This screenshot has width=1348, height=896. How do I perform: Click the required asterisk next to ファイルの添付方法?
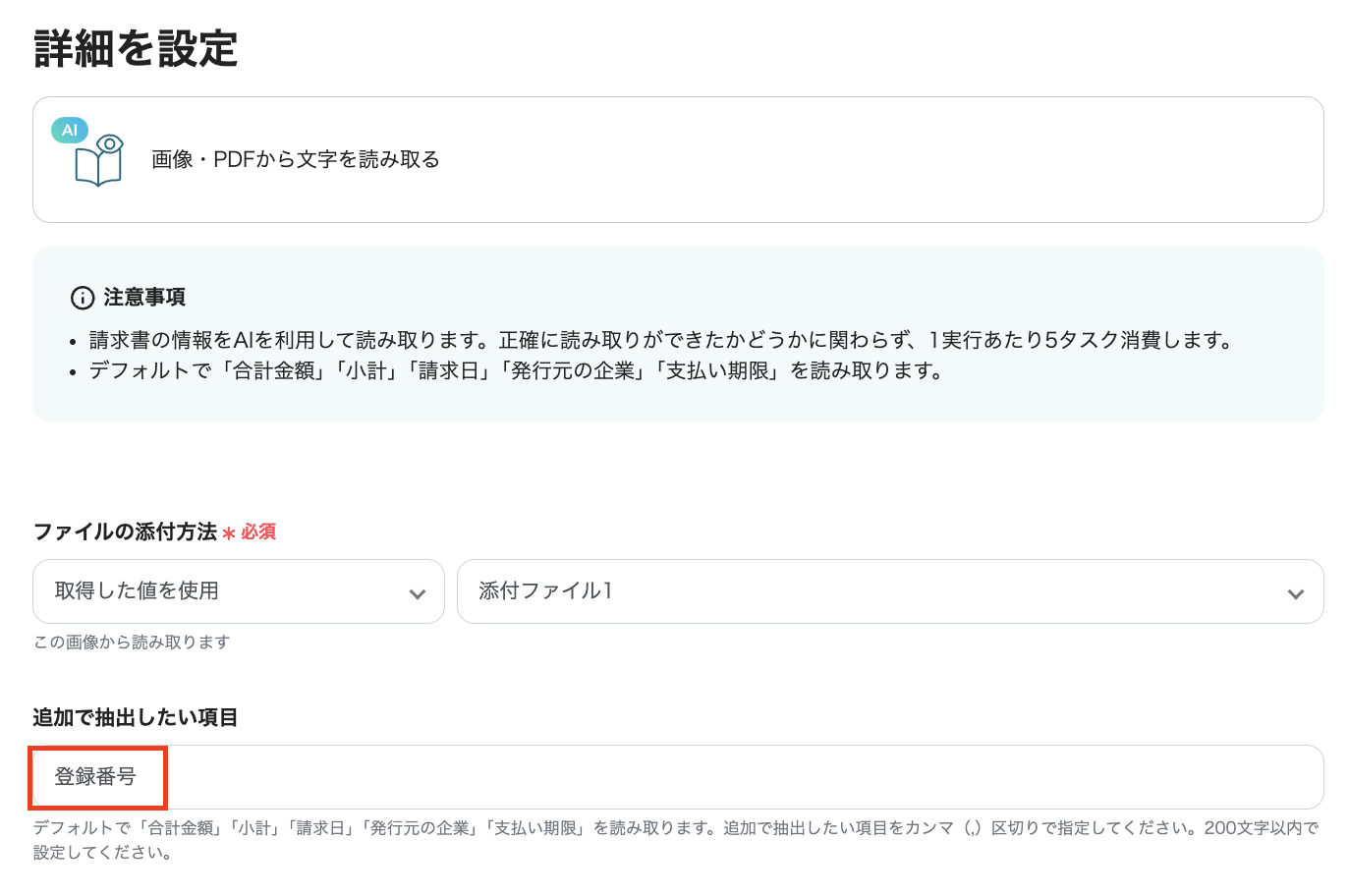pyautogui.click(x=228, y=532)
